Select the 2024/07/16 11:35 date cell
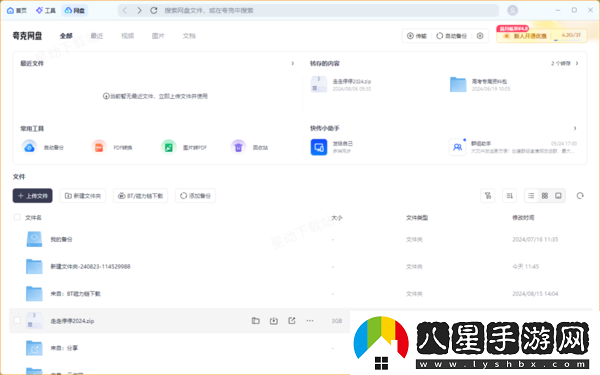 tap(535, 239)
